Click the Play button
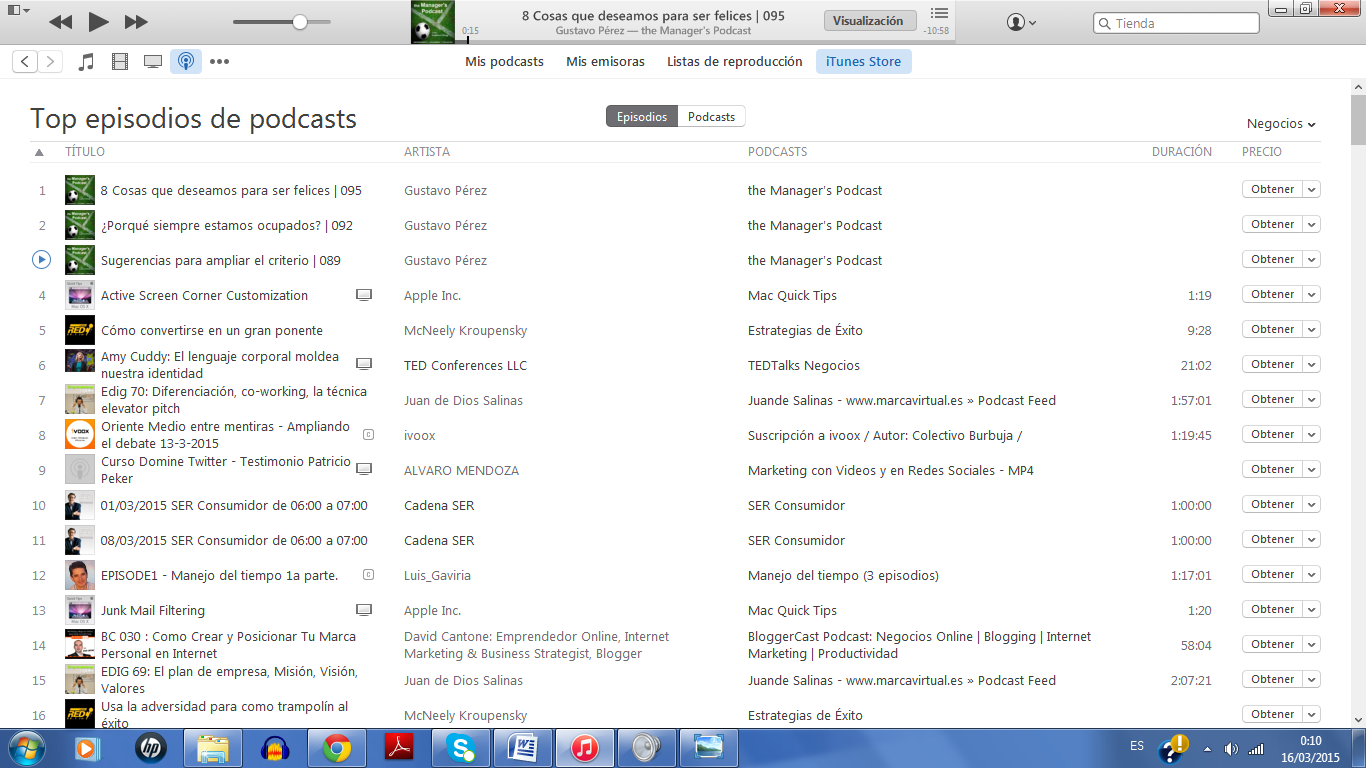The image size is (1366, 768). coord(98,21)
